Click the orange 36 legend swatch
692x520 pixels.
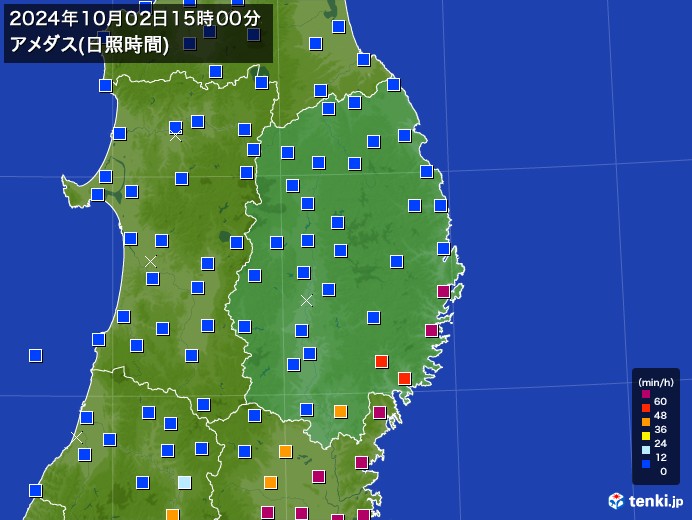(646, 422)
